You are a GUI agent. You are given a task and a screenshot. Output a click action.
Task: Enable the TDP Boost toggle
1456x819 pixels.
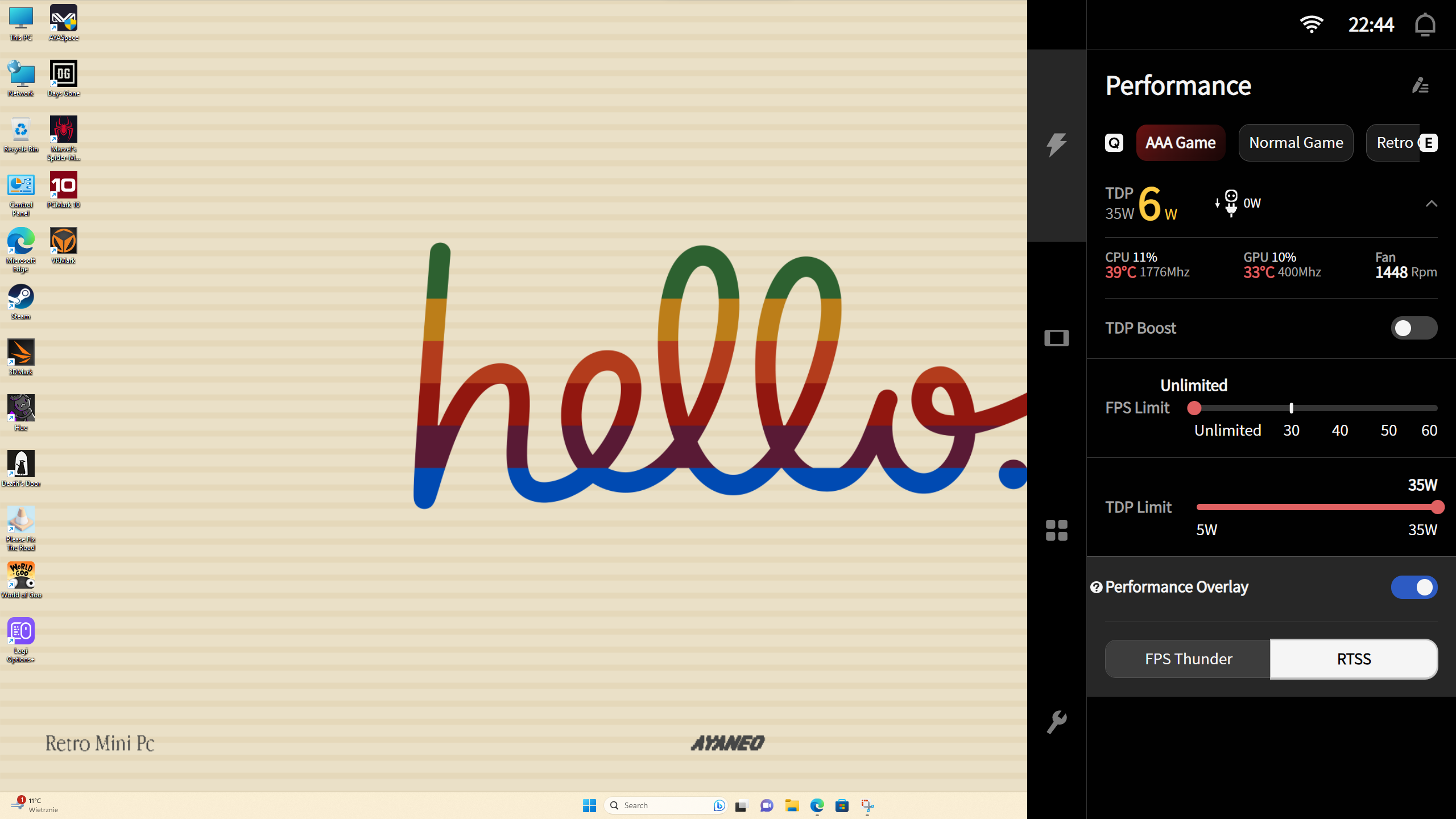[x=1413, y=328]
